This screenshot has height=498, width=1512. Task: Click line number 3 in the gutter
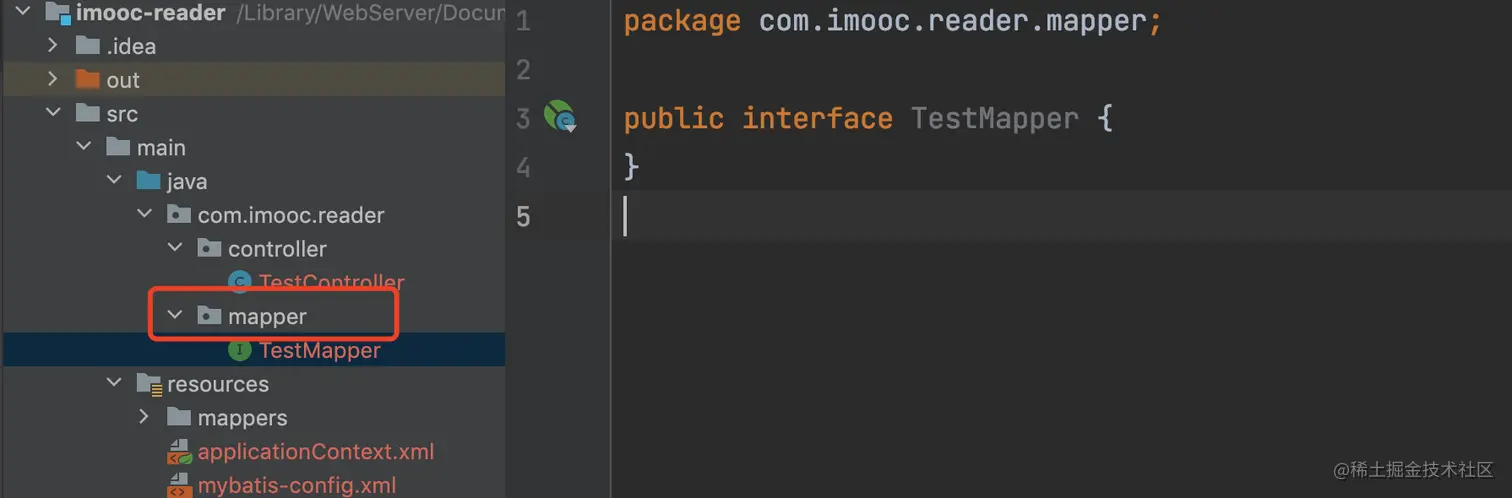(x=523, y=119)
